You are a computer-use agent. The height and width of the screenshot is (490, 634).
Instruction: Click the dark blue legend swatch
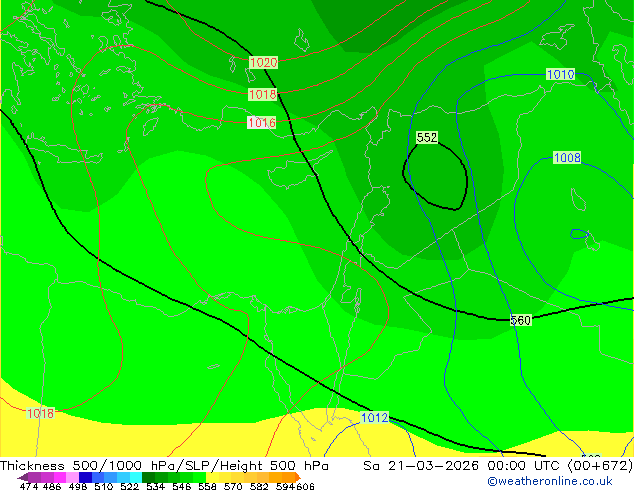pos(85,477)
